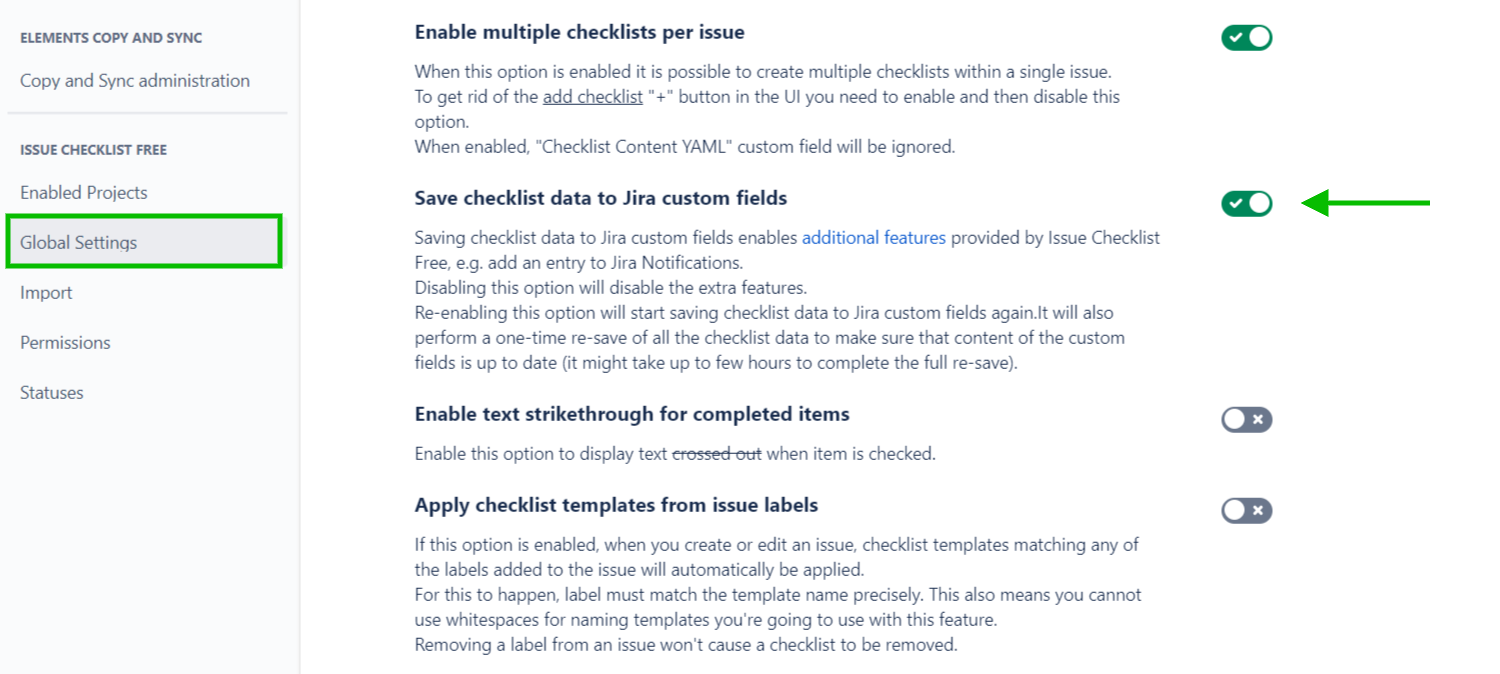View the Statuses settings

[51, 392]
